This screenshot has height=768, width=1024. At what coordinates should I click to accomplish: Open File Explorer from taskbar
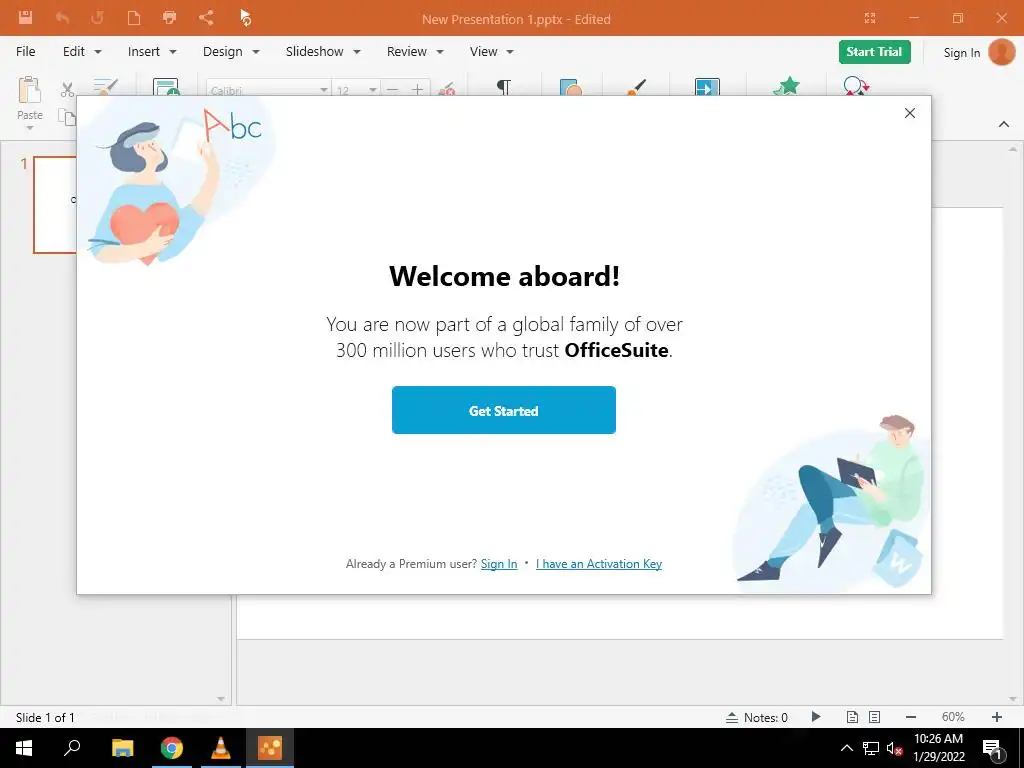click(x=122, y=748)
